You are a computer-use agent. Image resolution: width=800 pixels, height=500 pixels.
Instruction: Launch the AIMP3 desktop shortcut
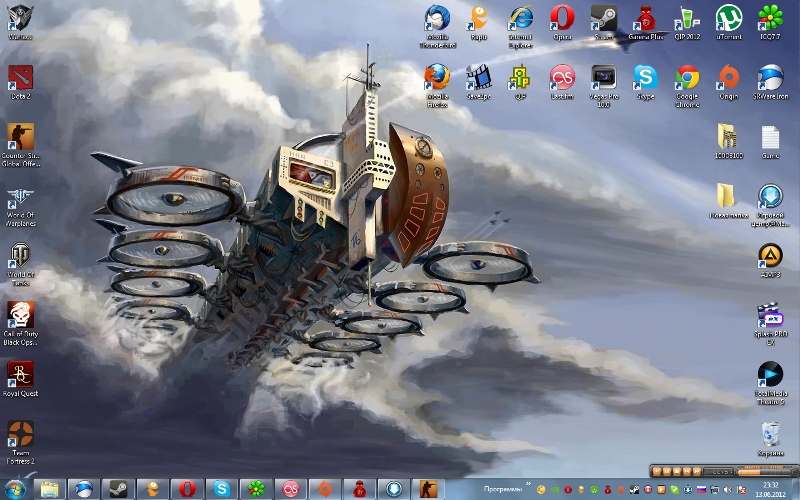pyautogui.click(x=770, y=260)
